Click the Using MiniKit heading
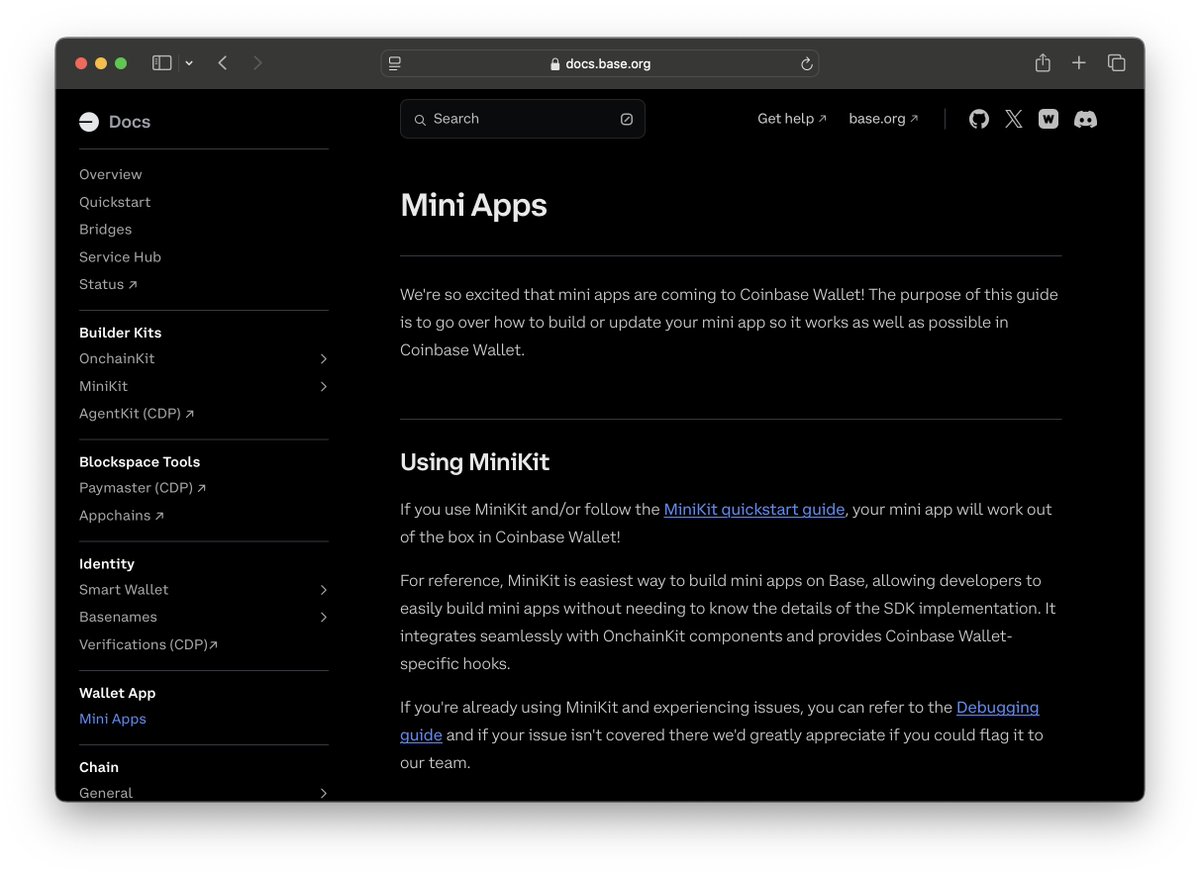Screen dimensions: 1200x875 (475, 462)
